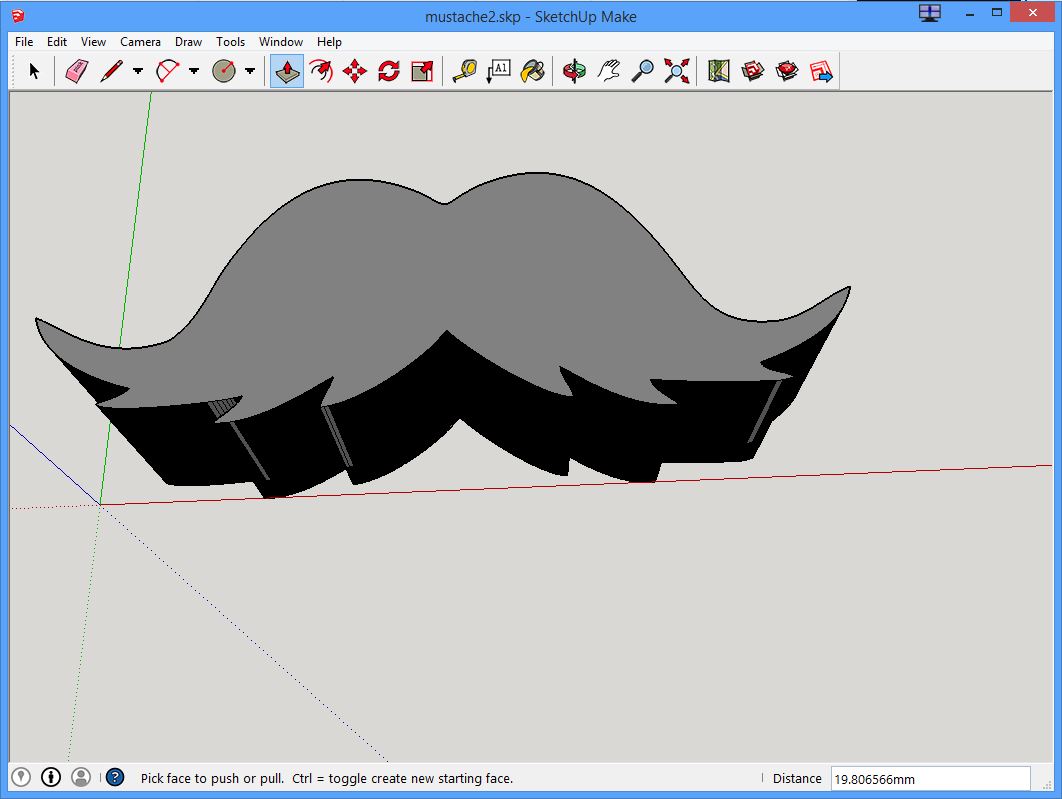Open the Instructor help button in status bar

coord(115,777)
